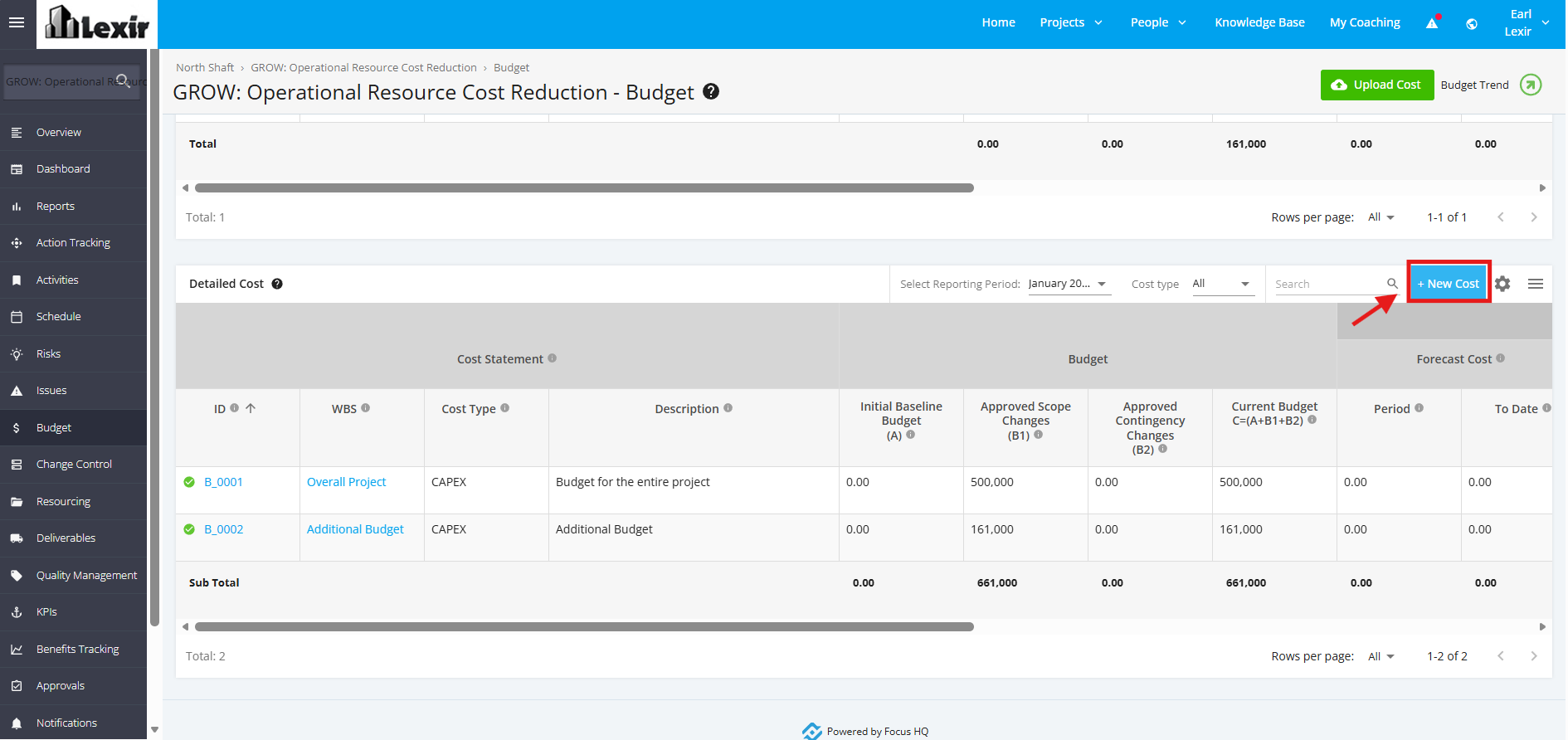The image size is (1568, 740).
Task: Click the B_0001 green status check
Action: coord(189,482)
